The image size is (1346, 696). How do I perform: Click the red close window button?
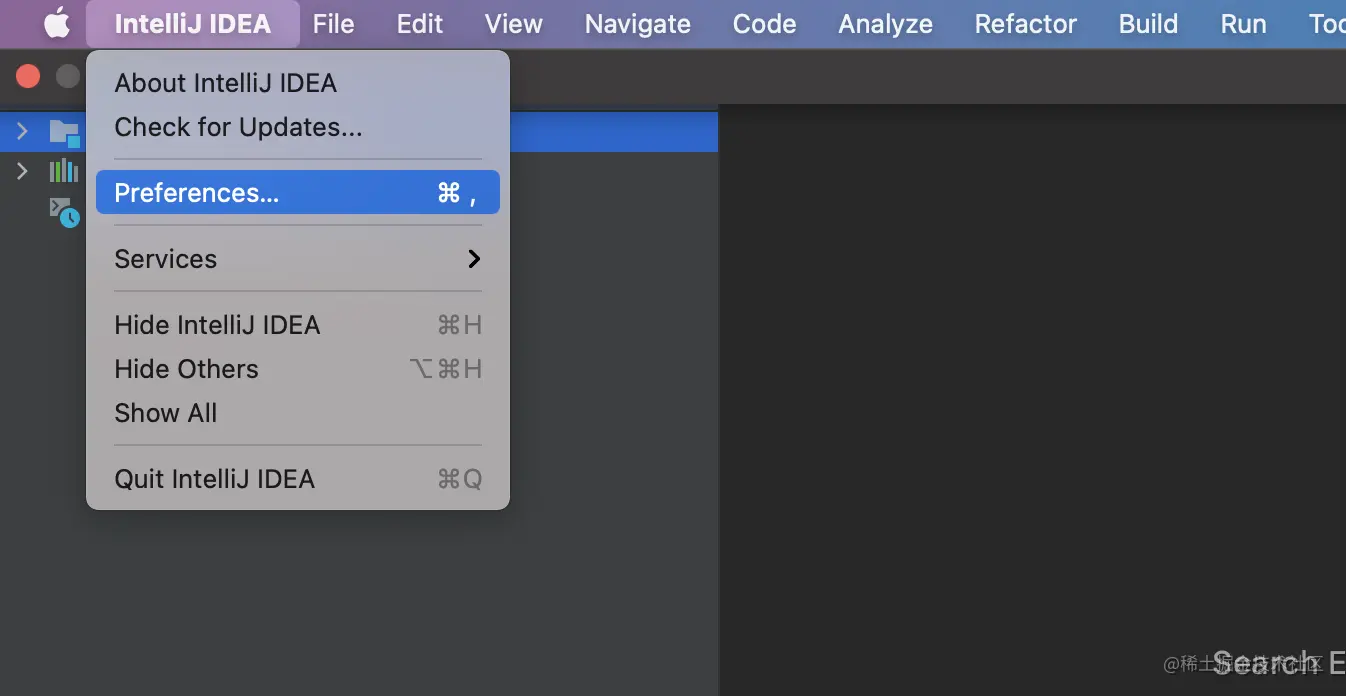click(x=28, y=76)
